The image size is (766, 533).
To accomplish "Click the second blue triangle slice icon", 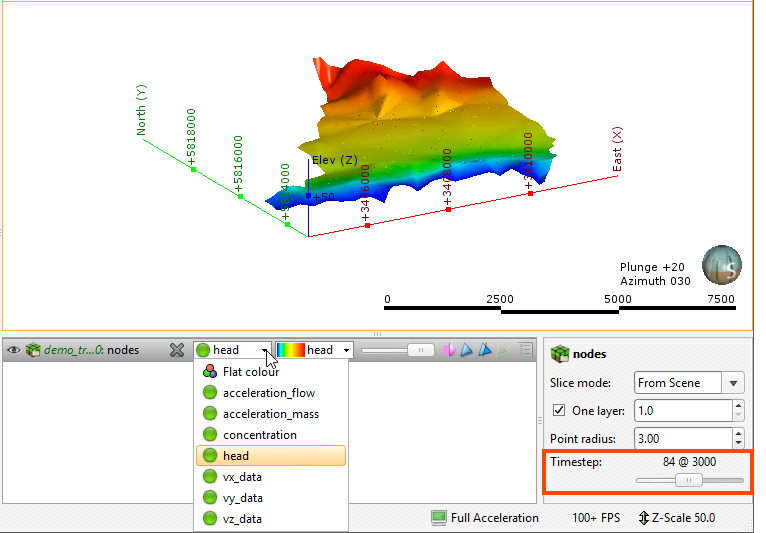I will coord(484,350).
